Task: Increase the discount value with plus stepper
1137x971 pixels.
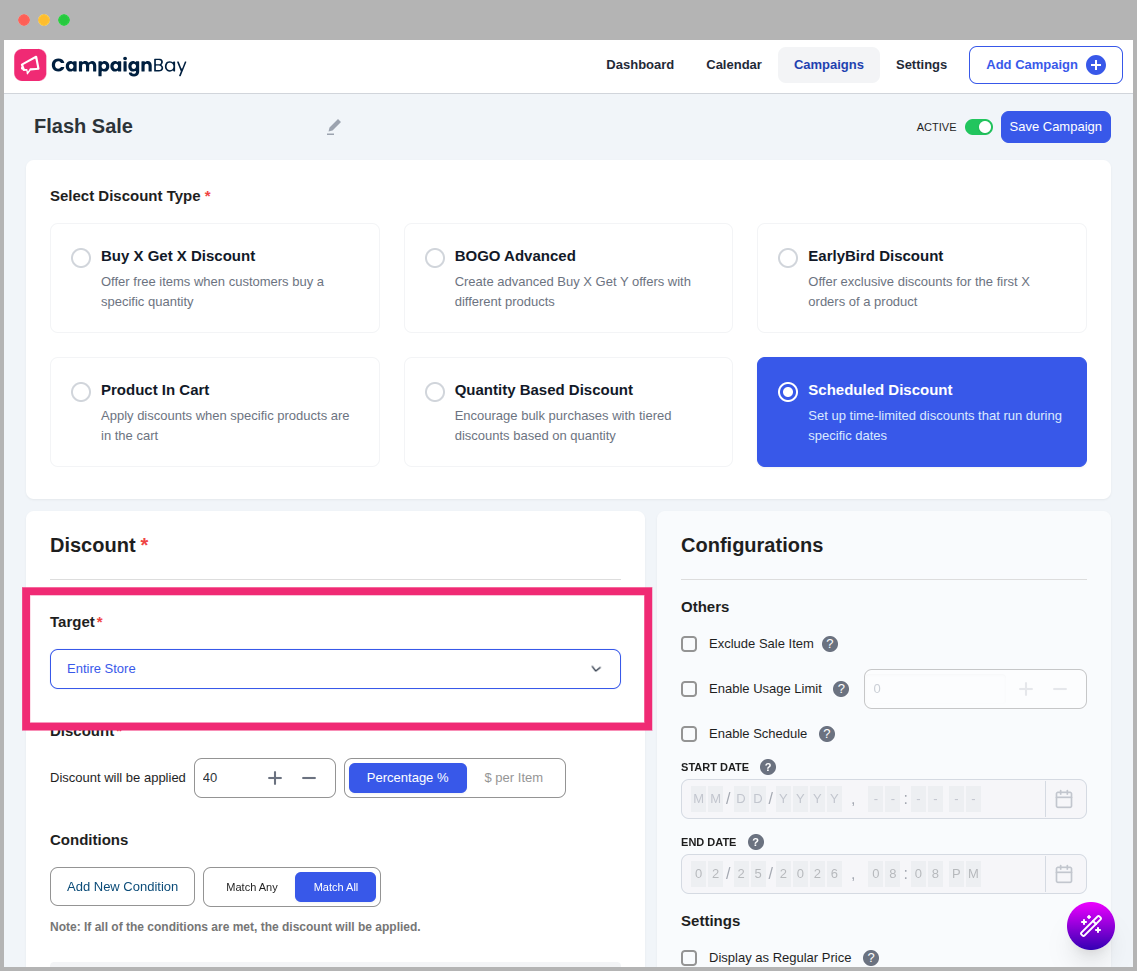Action: pos(275,778)
